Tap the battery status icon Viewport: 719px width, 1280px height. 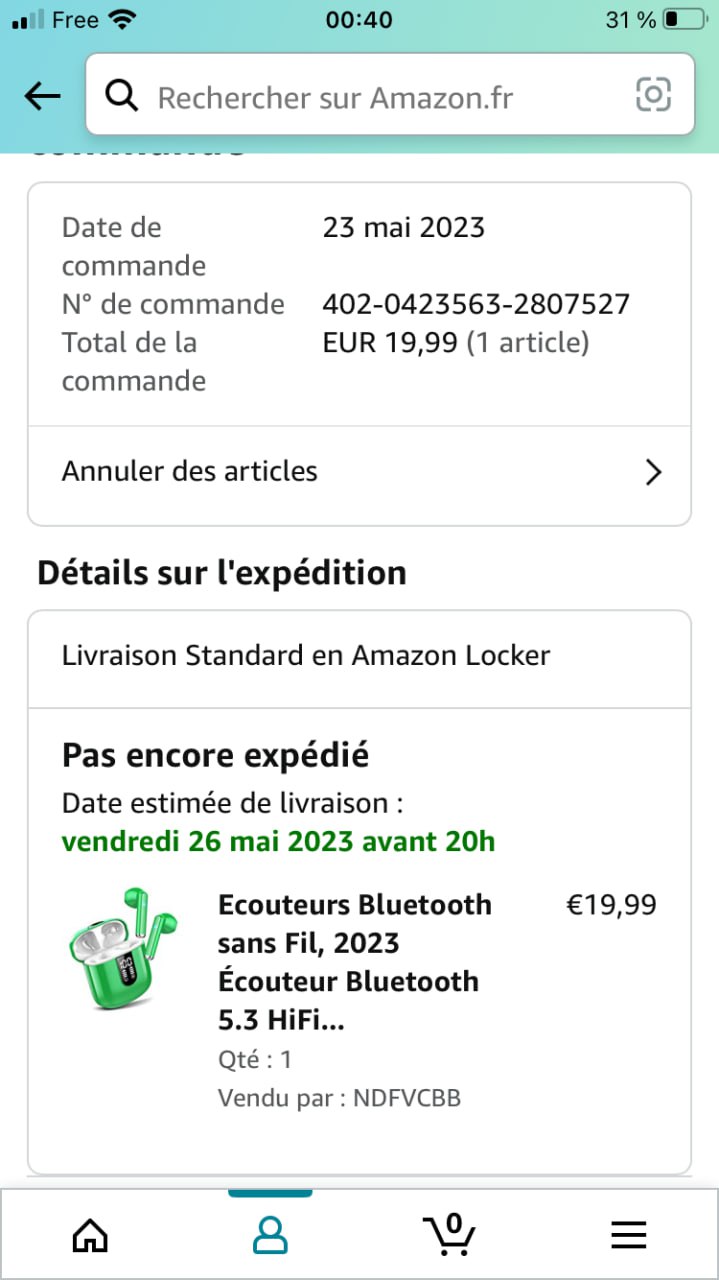pyautogui.click(x=684, y=20)
